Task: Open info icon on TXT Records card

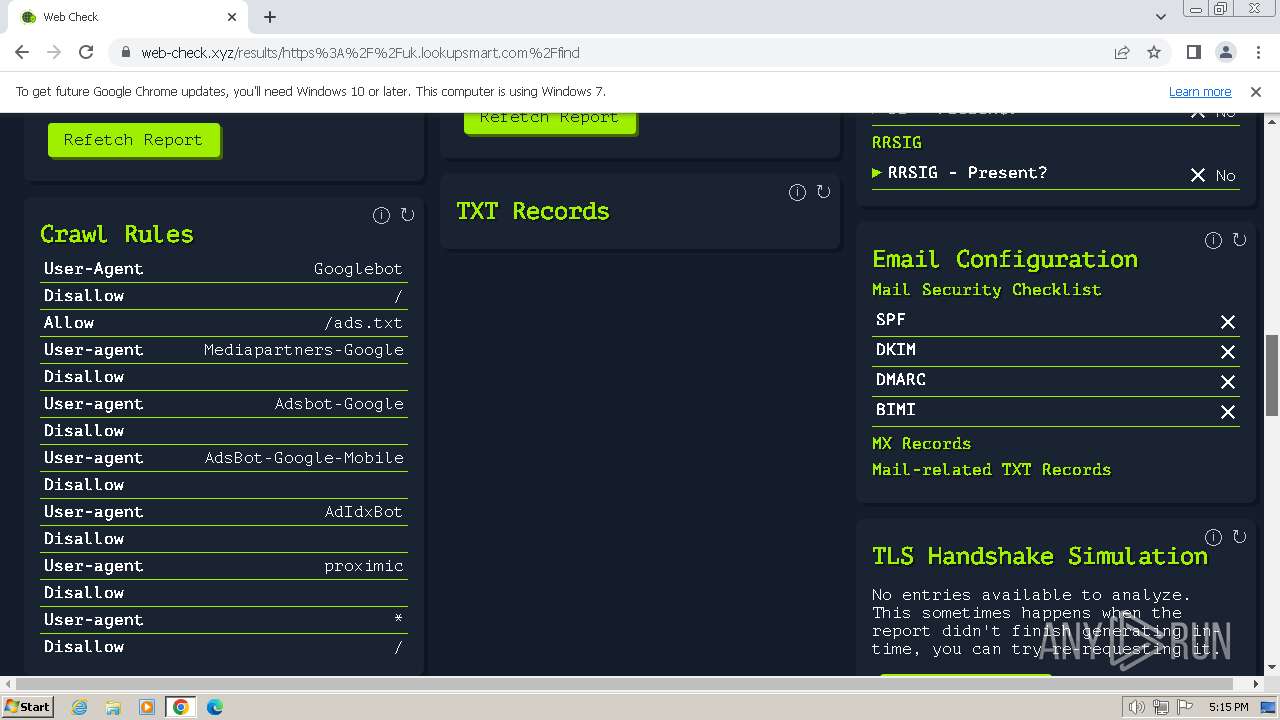Action: (x=797, y=192)
